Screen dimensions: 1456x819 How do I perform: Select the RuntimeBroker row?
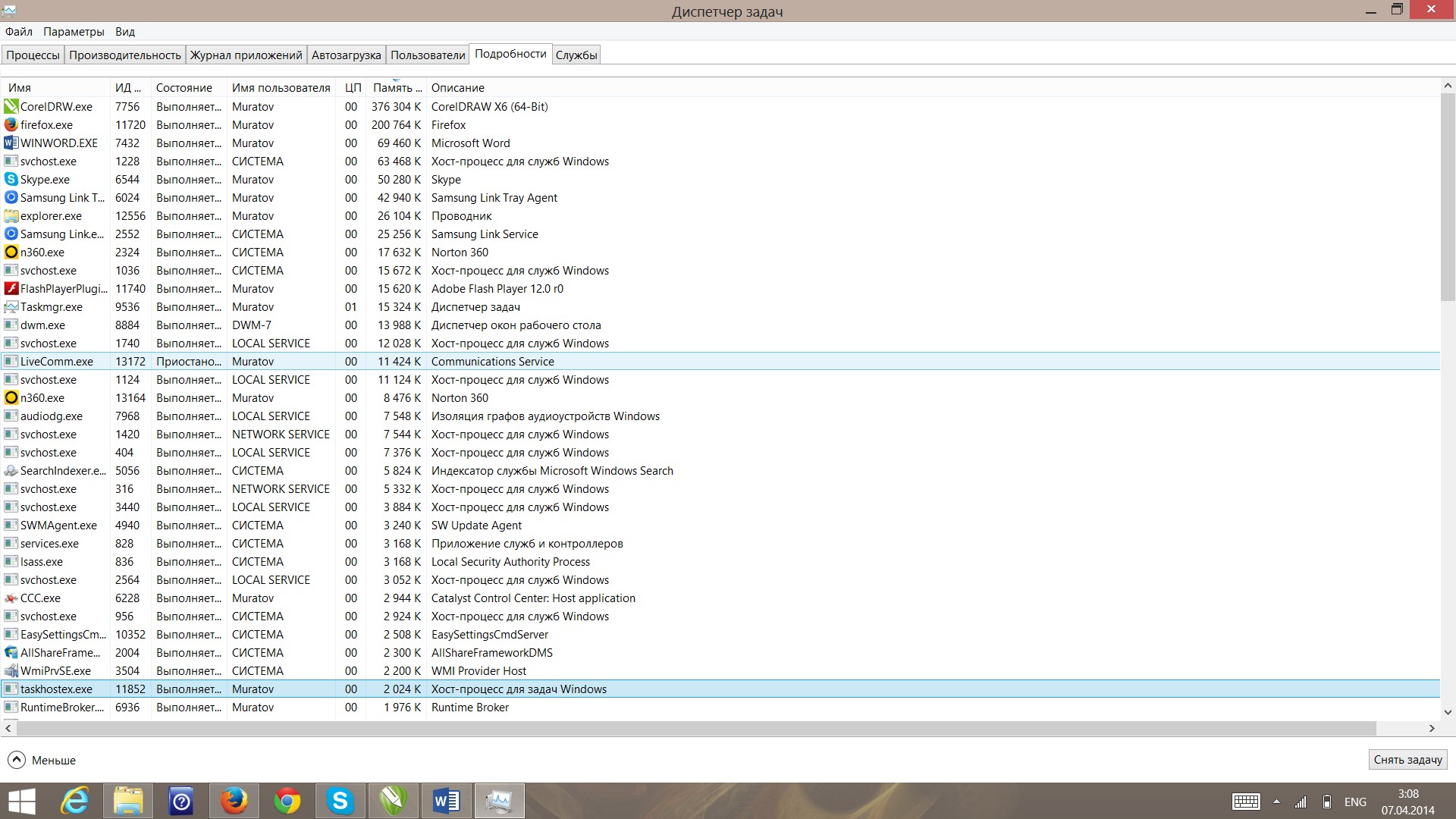[720, 708]
